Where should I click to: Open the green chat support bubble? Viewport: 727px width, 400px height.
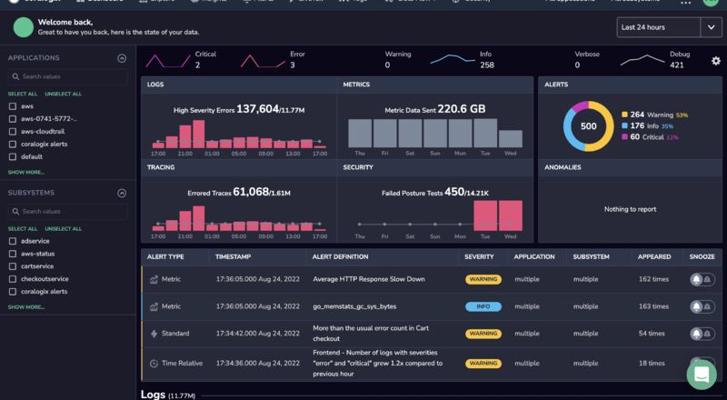coord(701,374)
